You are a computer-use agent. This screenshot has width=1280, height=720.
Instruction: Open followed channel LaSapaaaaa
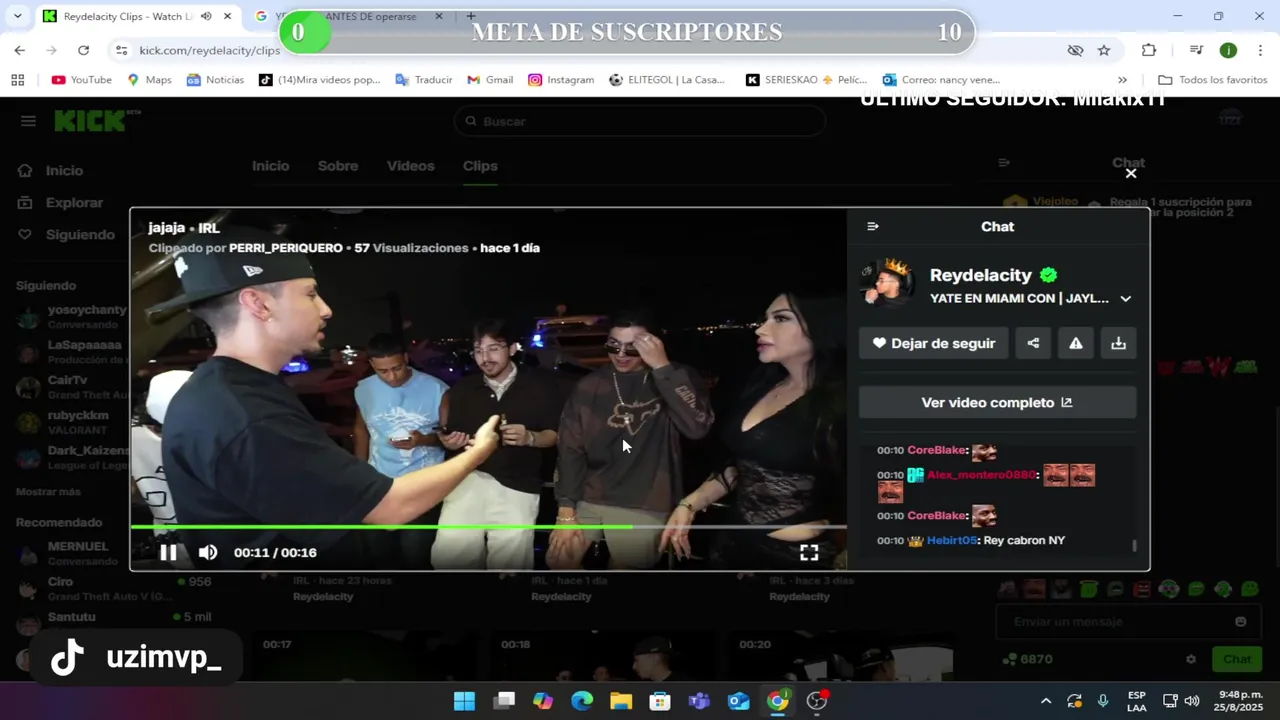(84, 345)
